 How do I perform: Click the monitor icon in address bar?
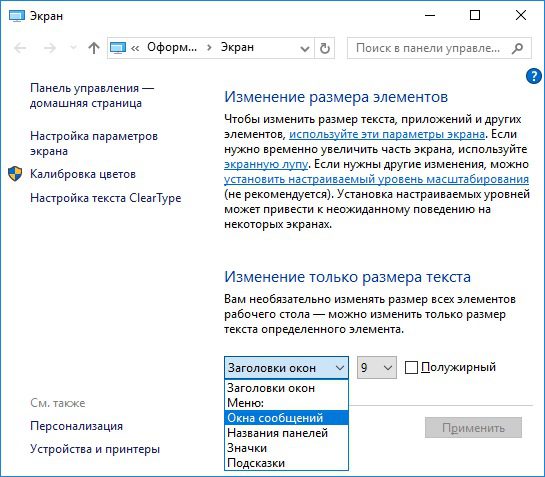(x=118, y=48)
